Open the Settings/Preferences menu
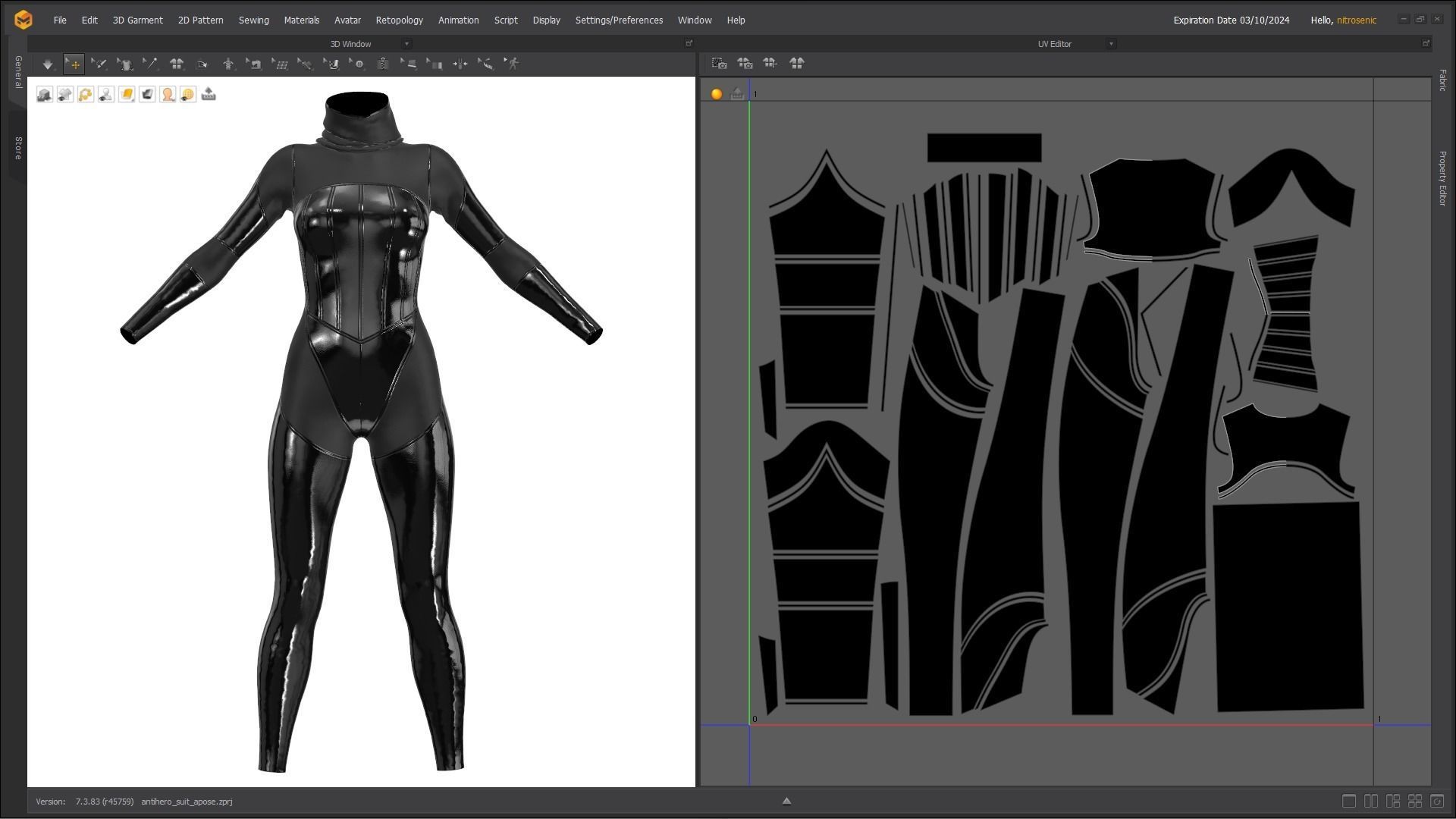Screen dimensions: 1456x819 tap(619, 20)
